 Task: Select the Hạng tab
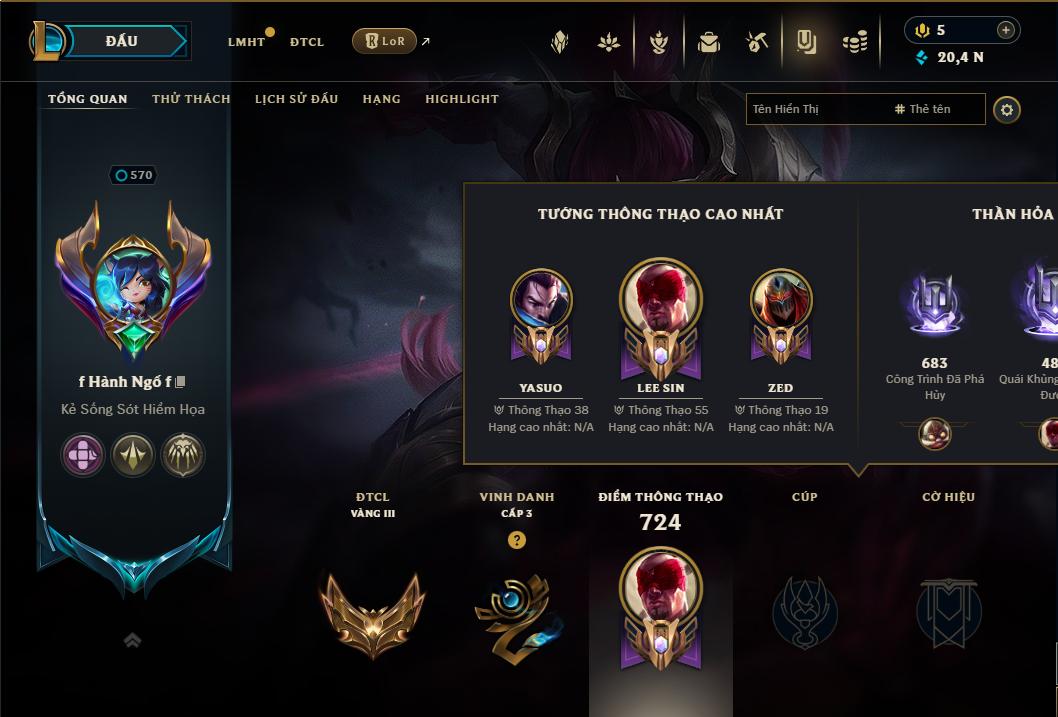click(x=381, y=99)
